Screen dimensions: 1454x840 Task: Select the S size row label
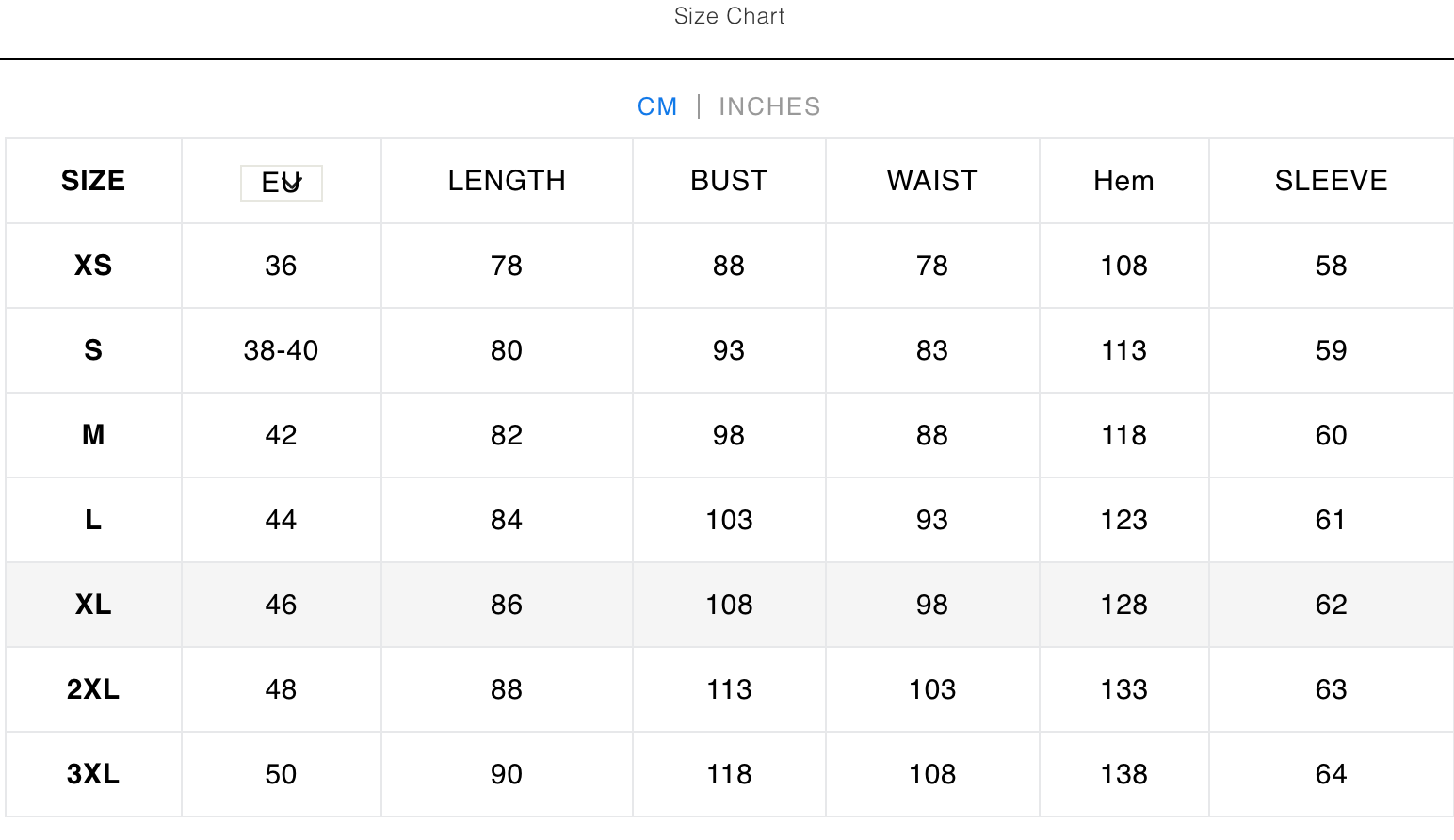[93, 350]
